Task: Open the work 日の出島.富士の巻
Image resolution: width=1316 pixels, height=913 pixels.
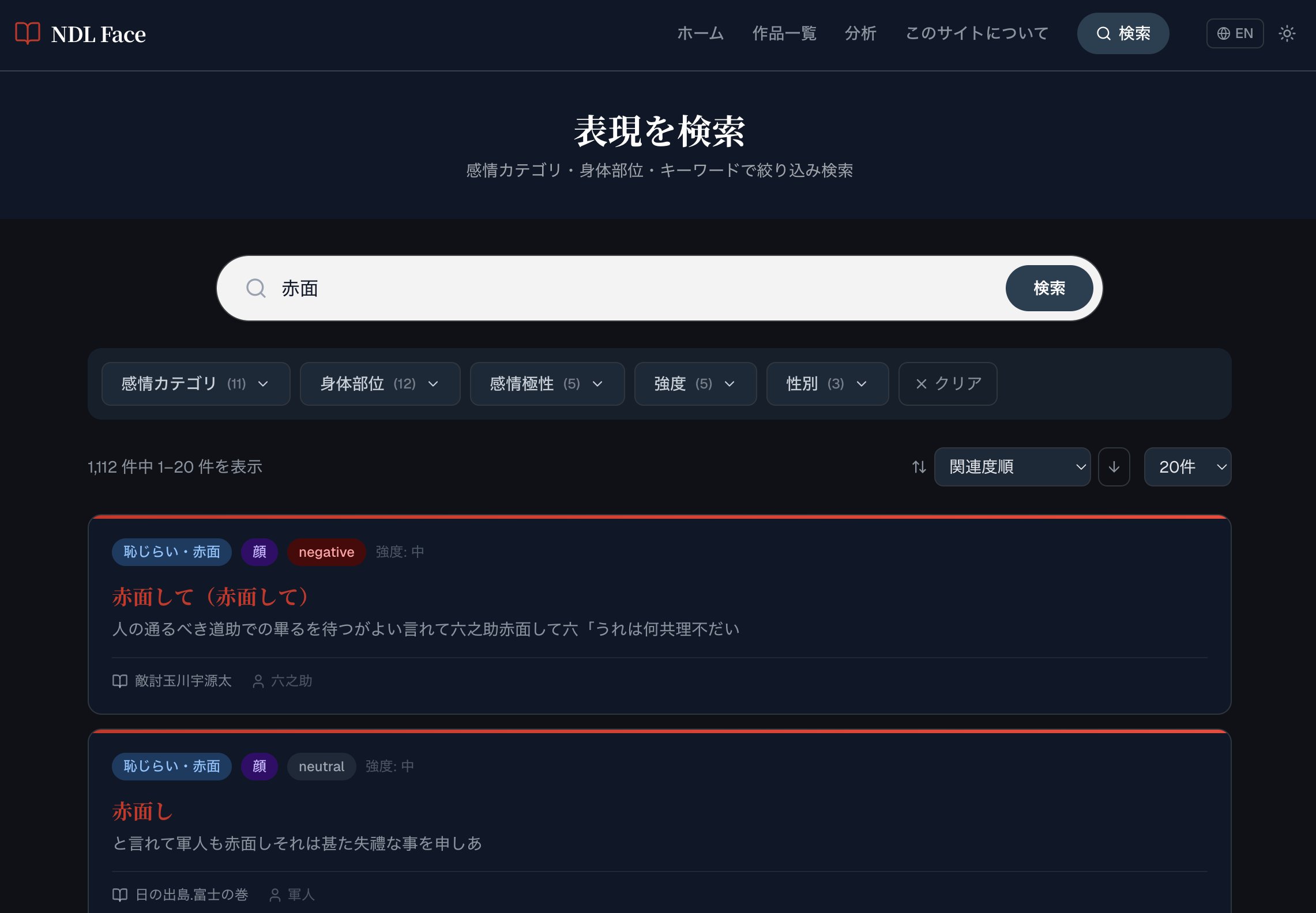Action: pyautogui.click(x=192, y=895)
